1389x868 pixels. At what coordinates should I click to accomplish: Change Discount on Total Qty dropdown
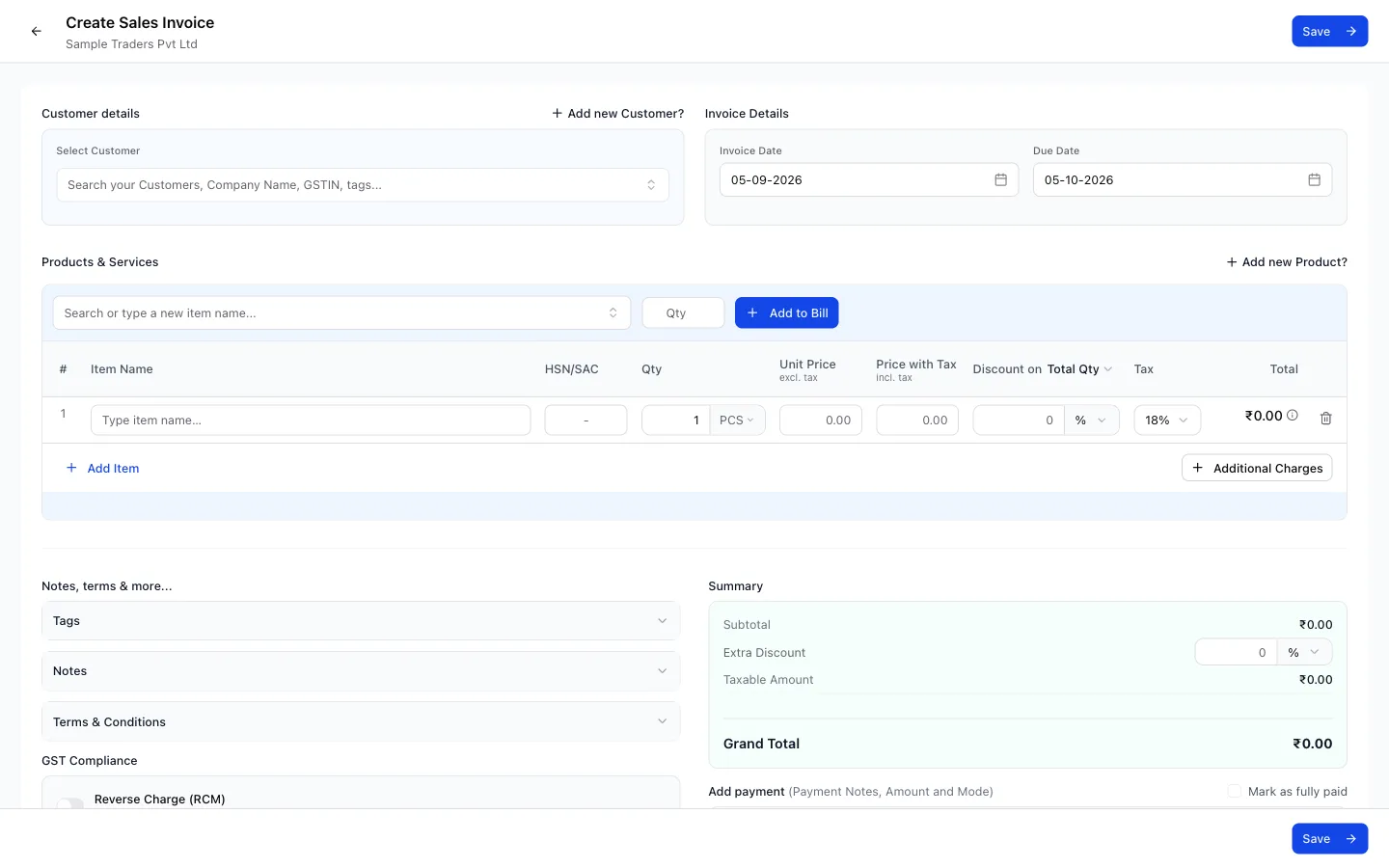(x=1080, y=369)
